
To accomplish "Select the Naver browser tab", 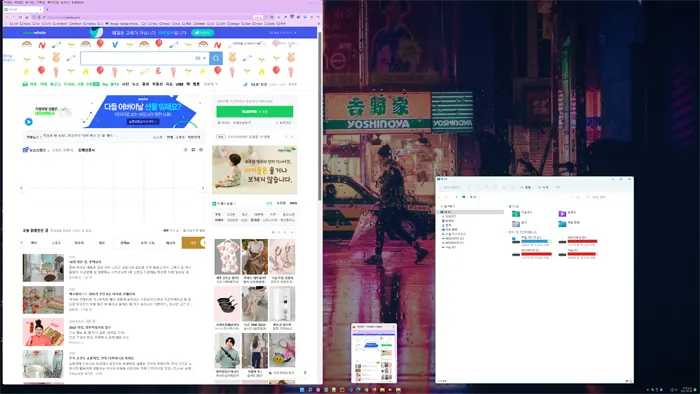I will point(23,9).
